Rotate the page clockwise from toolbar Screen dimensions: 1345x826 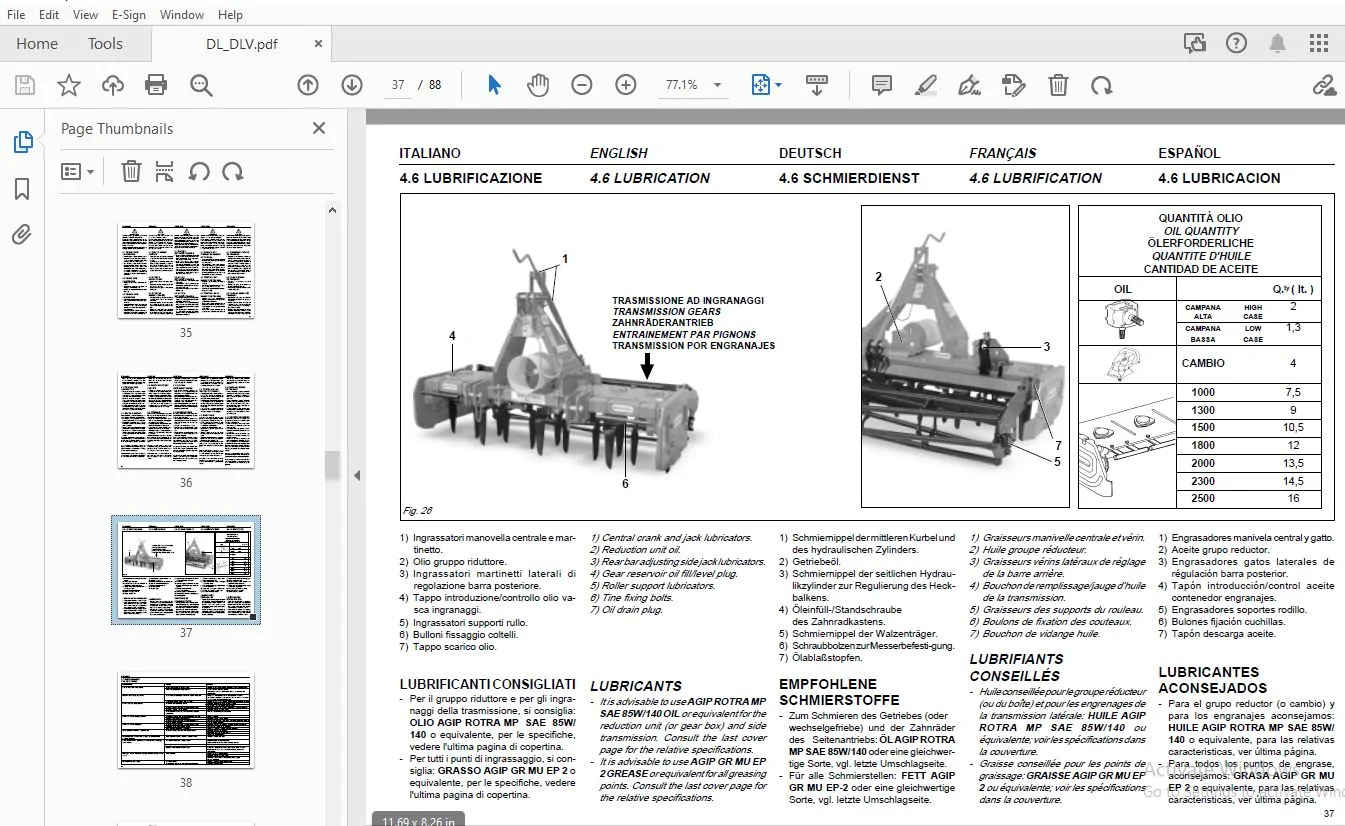(1101, 85)
